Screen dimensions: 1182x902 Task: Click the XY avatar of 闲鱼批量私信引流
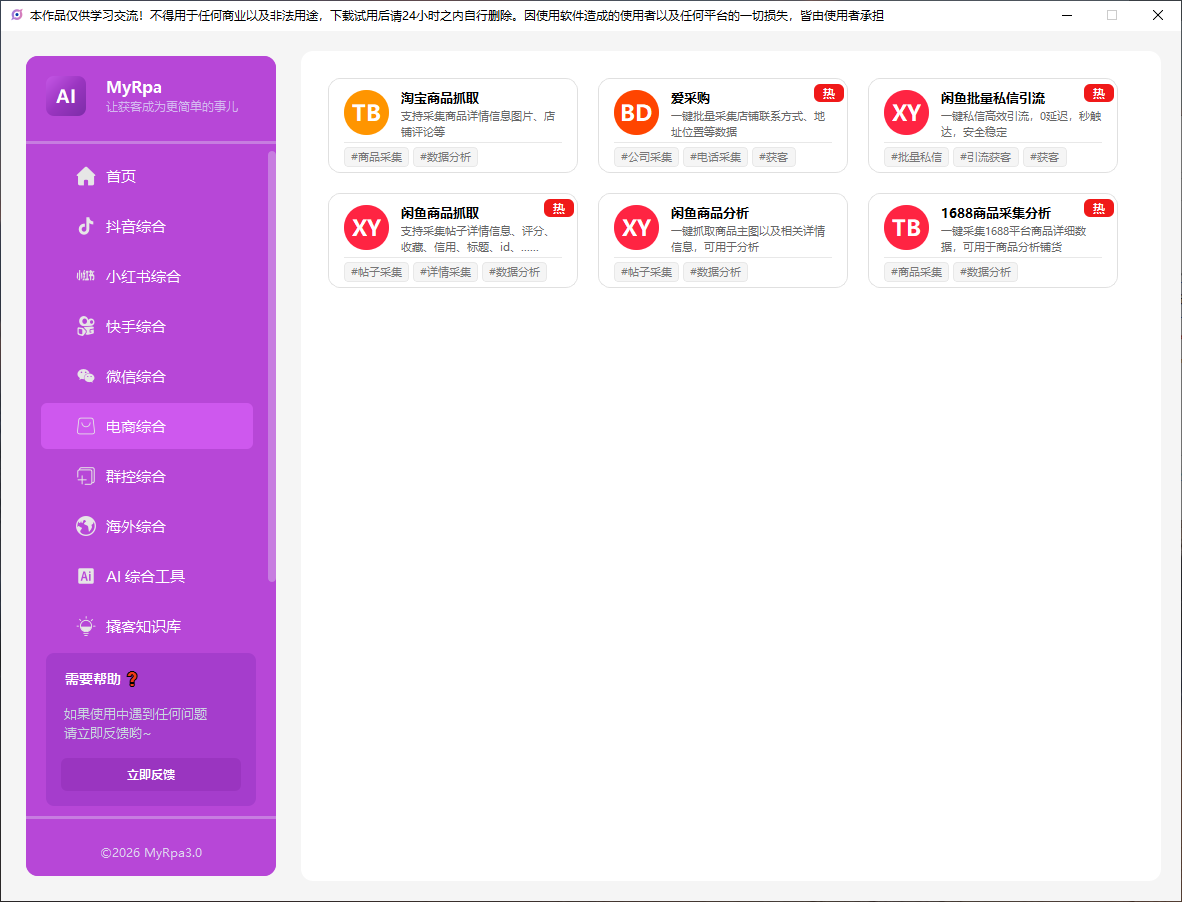click(906, 112)
